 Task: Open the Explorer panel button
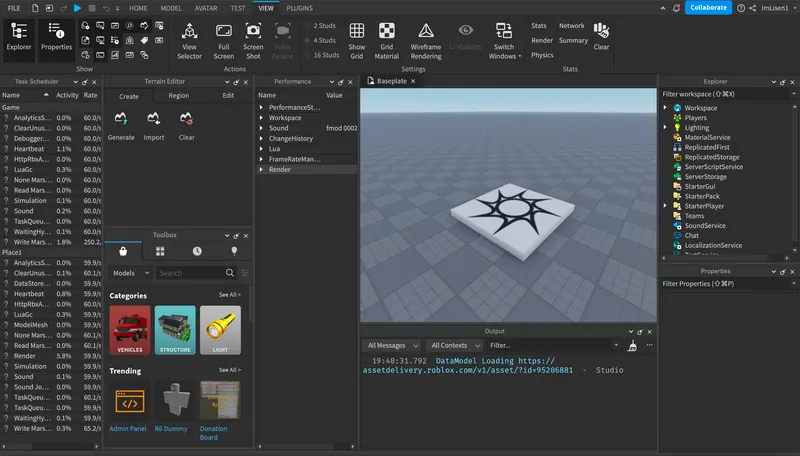(19, 37)
